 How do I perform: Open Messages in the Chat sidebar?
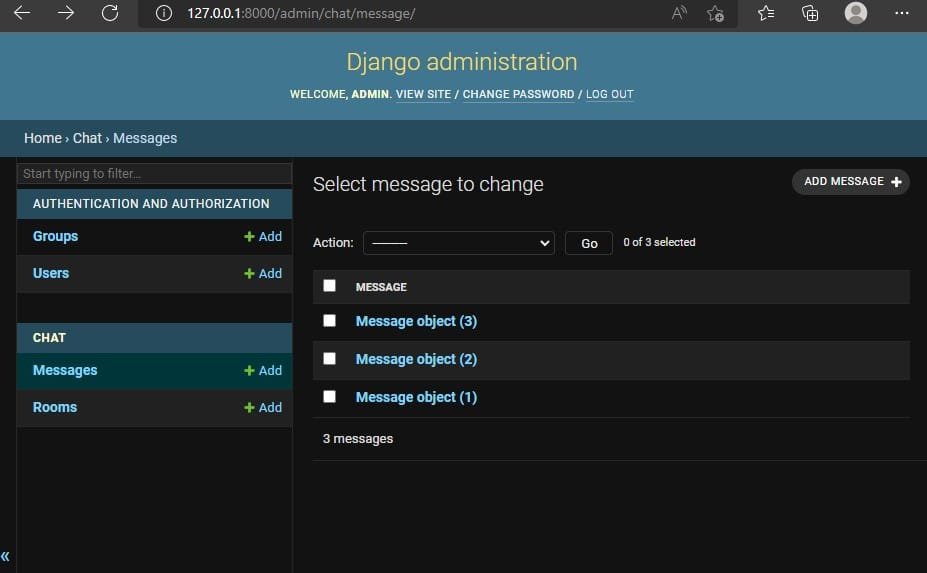[x=65, y=370]
